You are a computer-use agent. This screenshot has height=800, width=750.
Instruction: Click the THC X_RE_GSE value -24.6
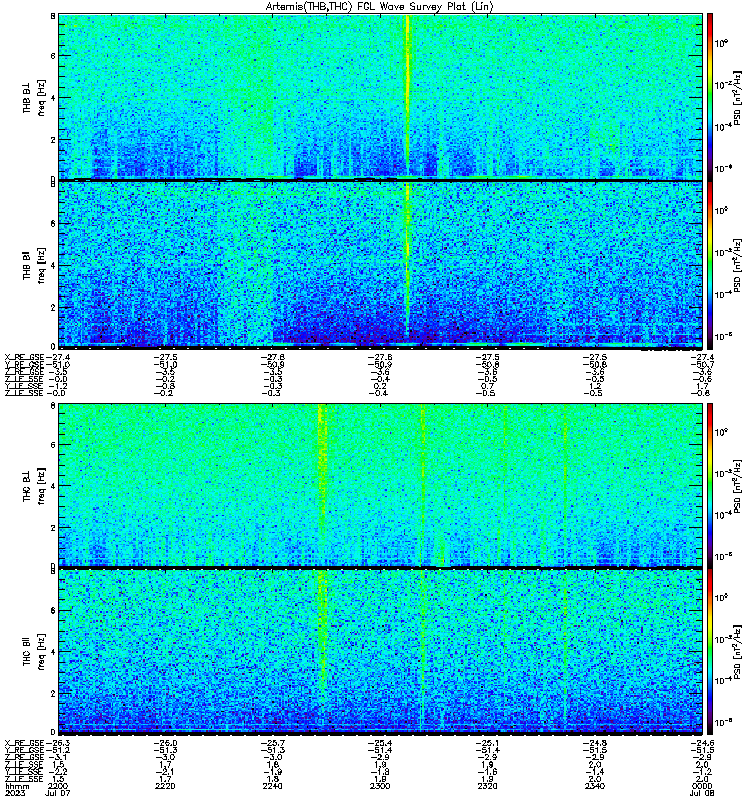[702, 743]
